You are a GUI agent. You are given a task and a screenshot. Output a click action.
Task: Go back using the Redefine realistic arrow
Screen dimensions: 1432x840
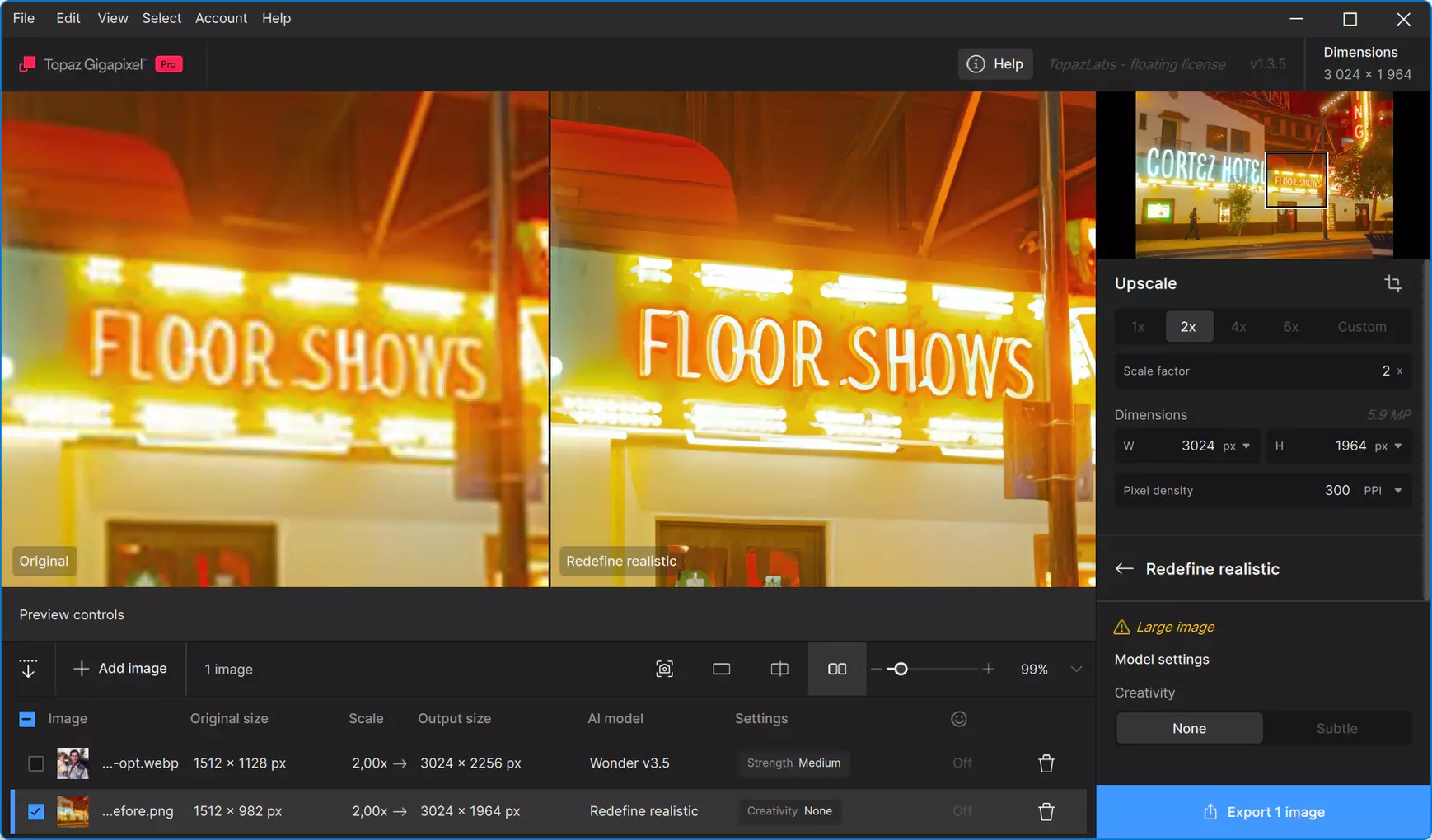(1124, 569)
